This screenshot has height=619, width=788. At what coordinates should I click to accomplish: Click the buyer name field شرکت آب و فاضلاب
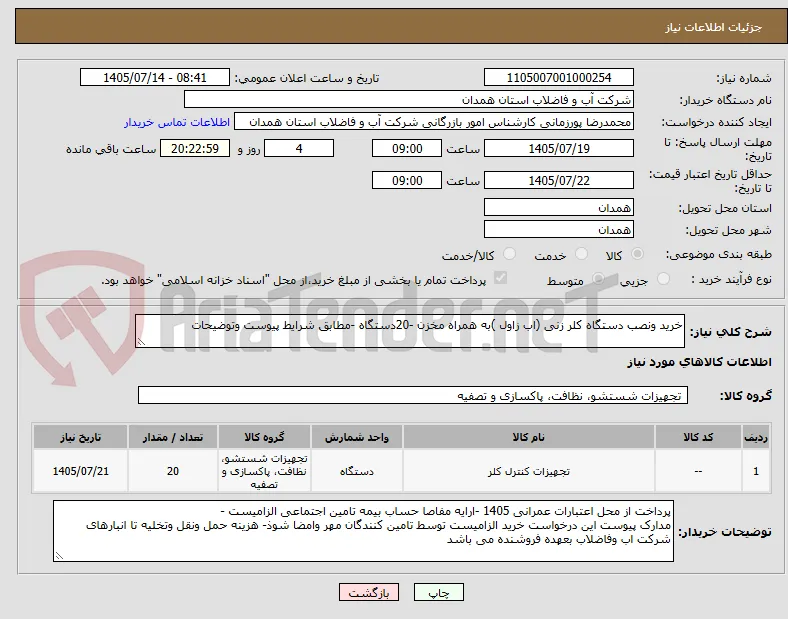tap(409, 99)
